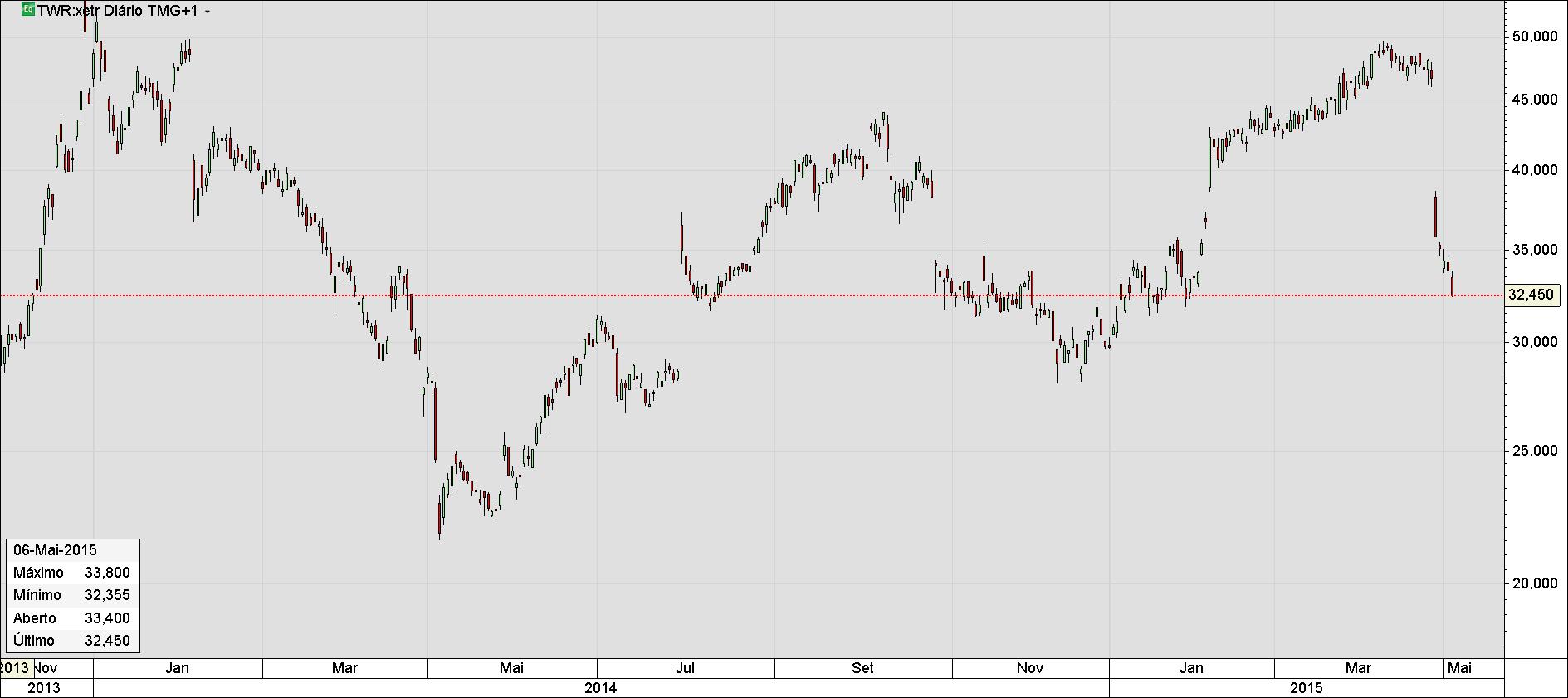
Task: Click the Mínimo label in the info box
Action: pos(37,595)
